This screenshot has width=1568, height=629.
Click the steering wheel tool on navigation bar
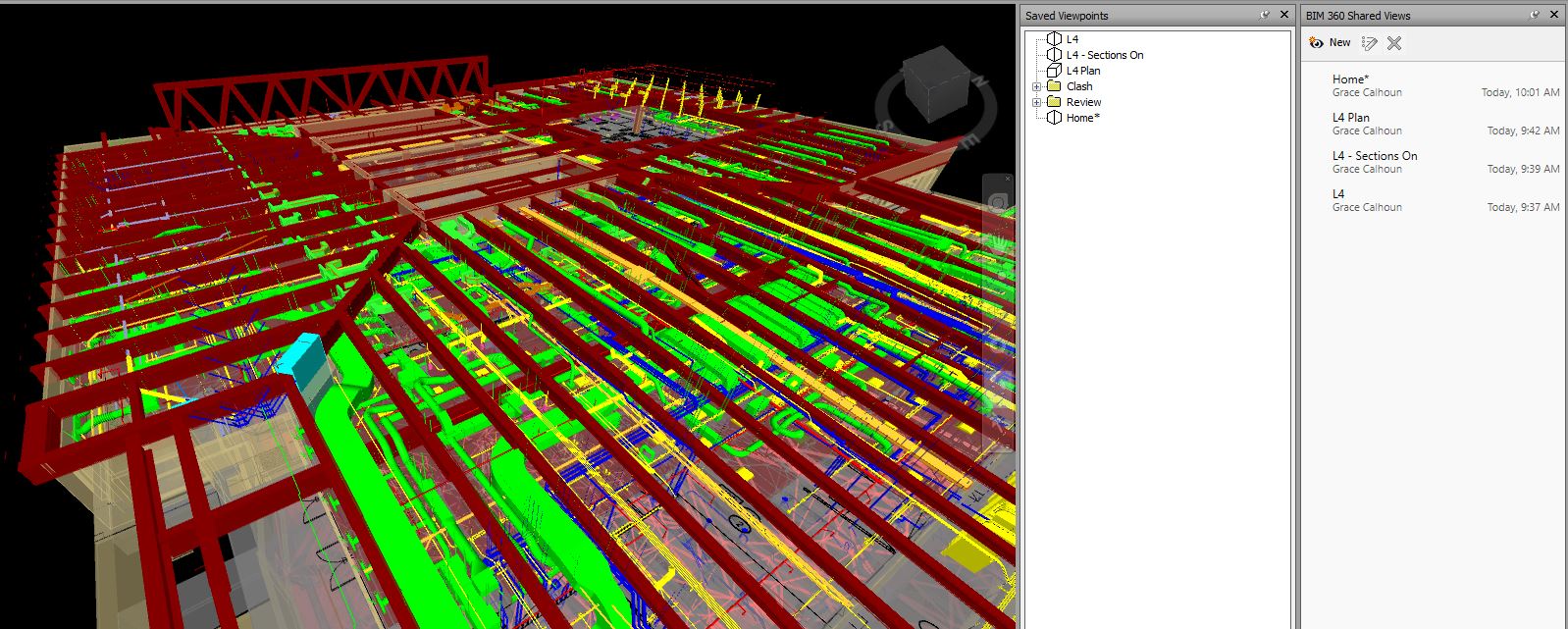pyautogui.click(x=998, y=204)
